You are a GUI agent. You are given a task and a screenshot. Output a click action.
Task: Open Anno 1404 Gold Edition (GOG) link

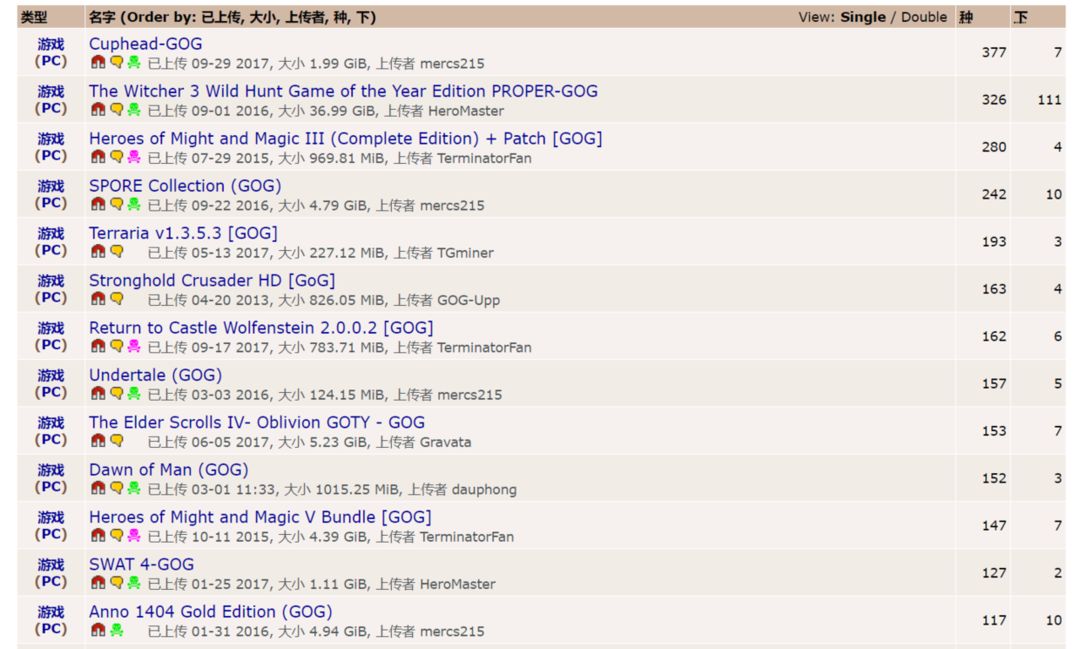pos(211,612)
